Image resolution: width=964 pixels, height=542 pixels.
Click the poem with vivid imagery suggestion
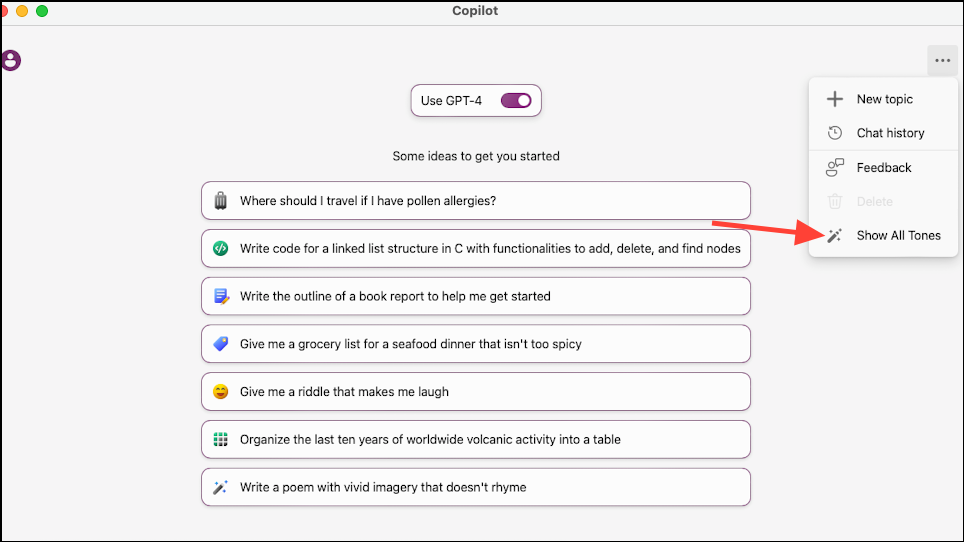[476, 487]
